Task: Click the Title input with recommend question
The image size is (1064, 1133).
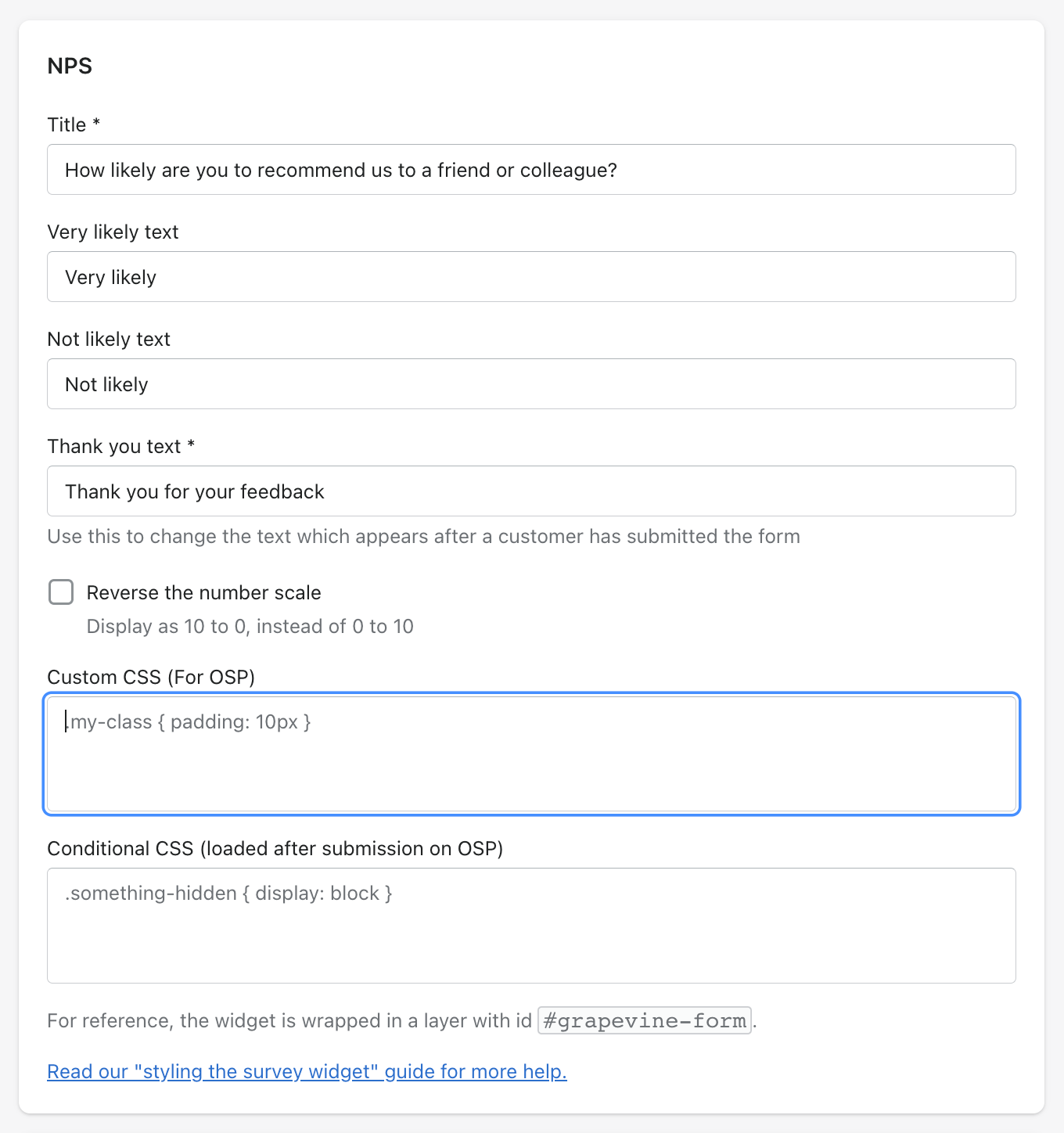Action: 531,170
